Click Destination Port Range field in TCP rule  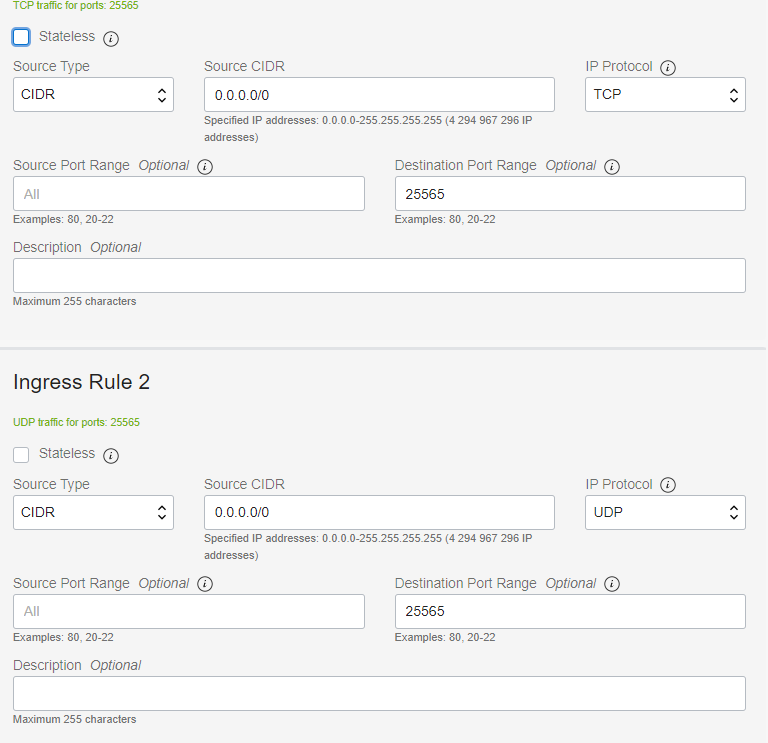[570, 193]
